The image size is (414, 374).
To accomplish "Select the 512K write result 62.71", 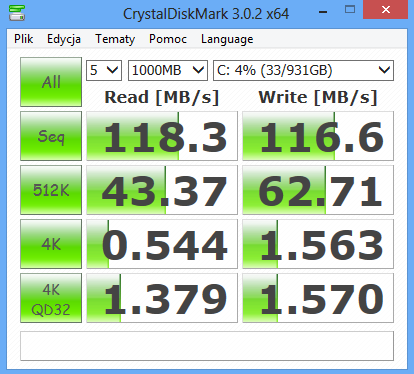I will pos(318,190).
